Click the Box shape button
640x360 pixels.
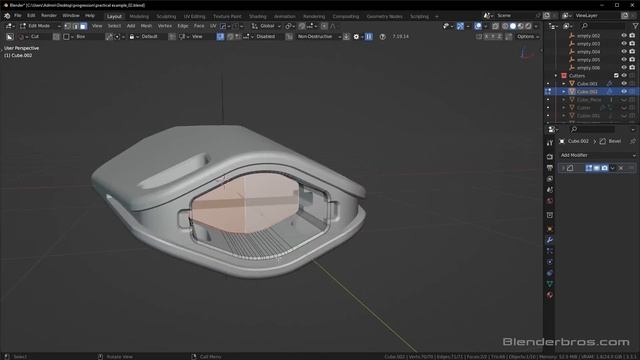pyautogui.click(x=82, y=37)
